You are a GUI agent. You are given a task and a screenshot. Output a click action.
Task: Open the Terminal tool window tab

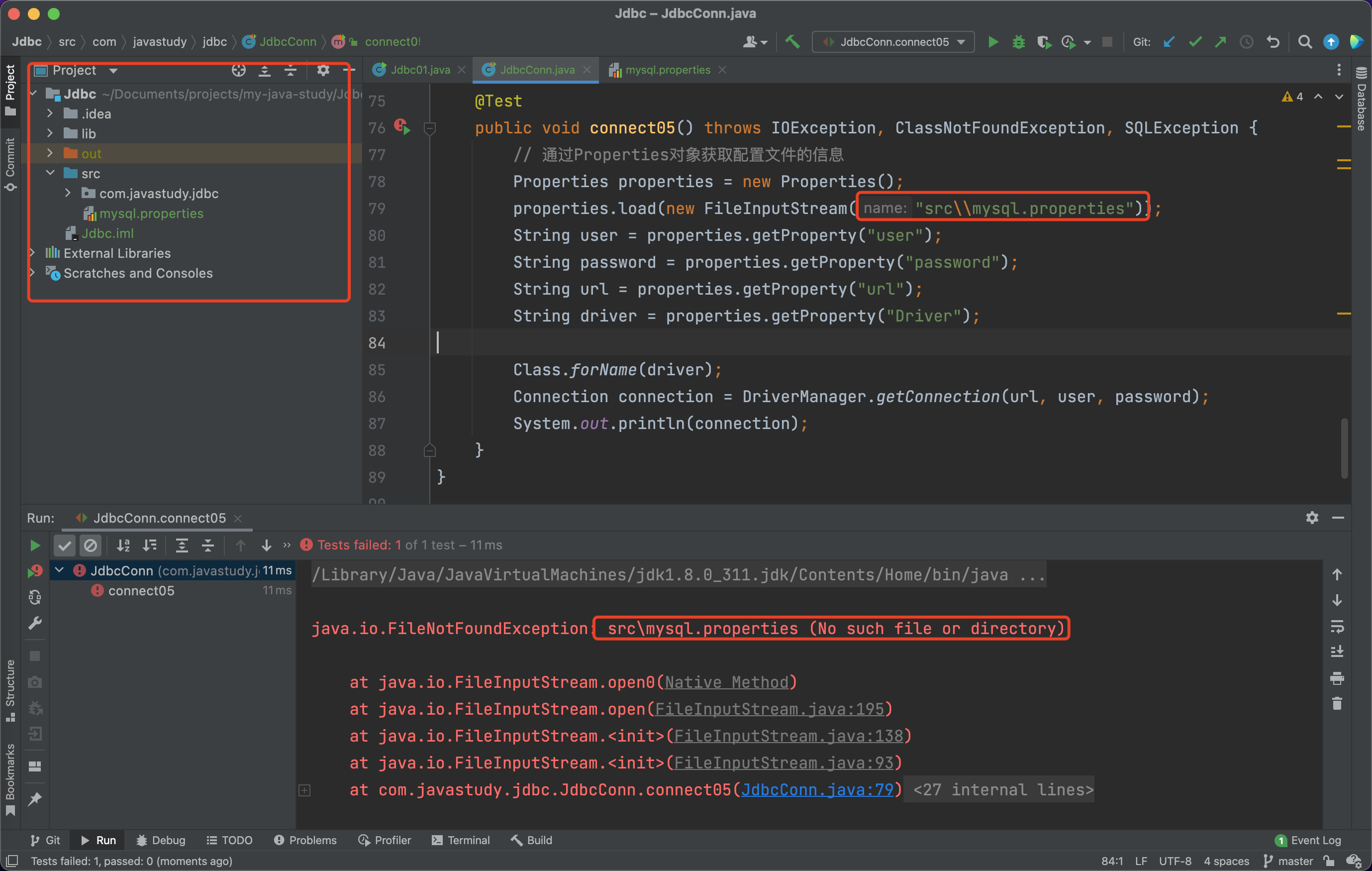click(x=460, y=840)
